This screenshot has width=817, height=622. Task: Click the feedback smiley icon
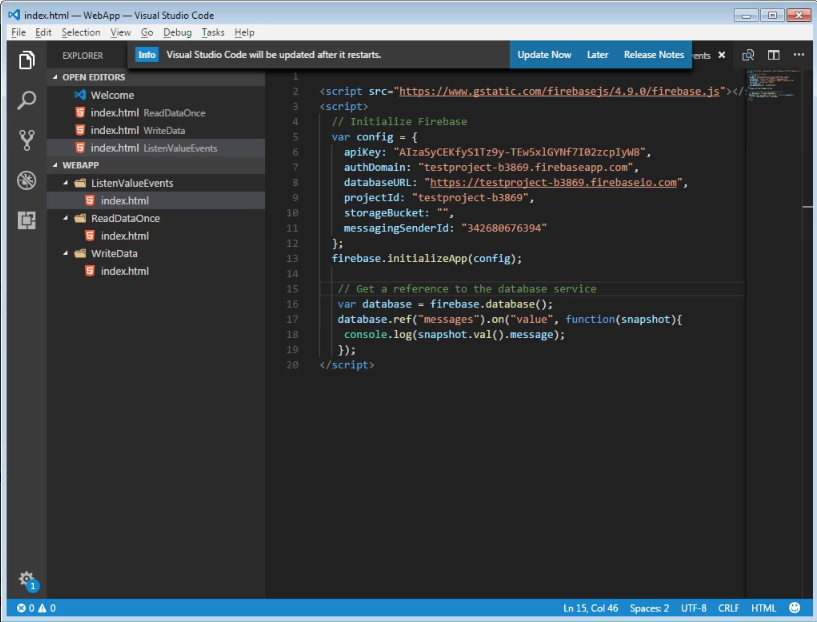pos(794,608)
